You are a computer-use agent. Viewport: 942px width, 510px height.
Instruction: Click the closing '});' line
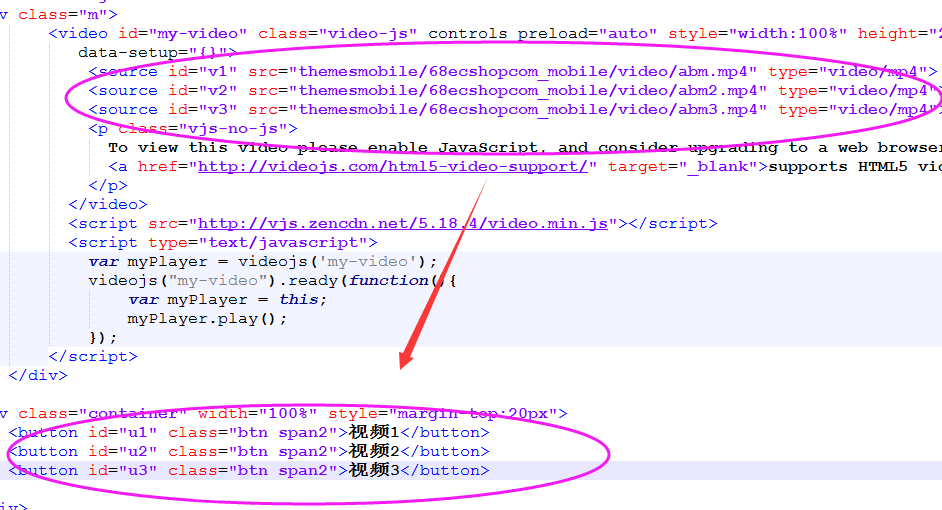click(103, 338)
